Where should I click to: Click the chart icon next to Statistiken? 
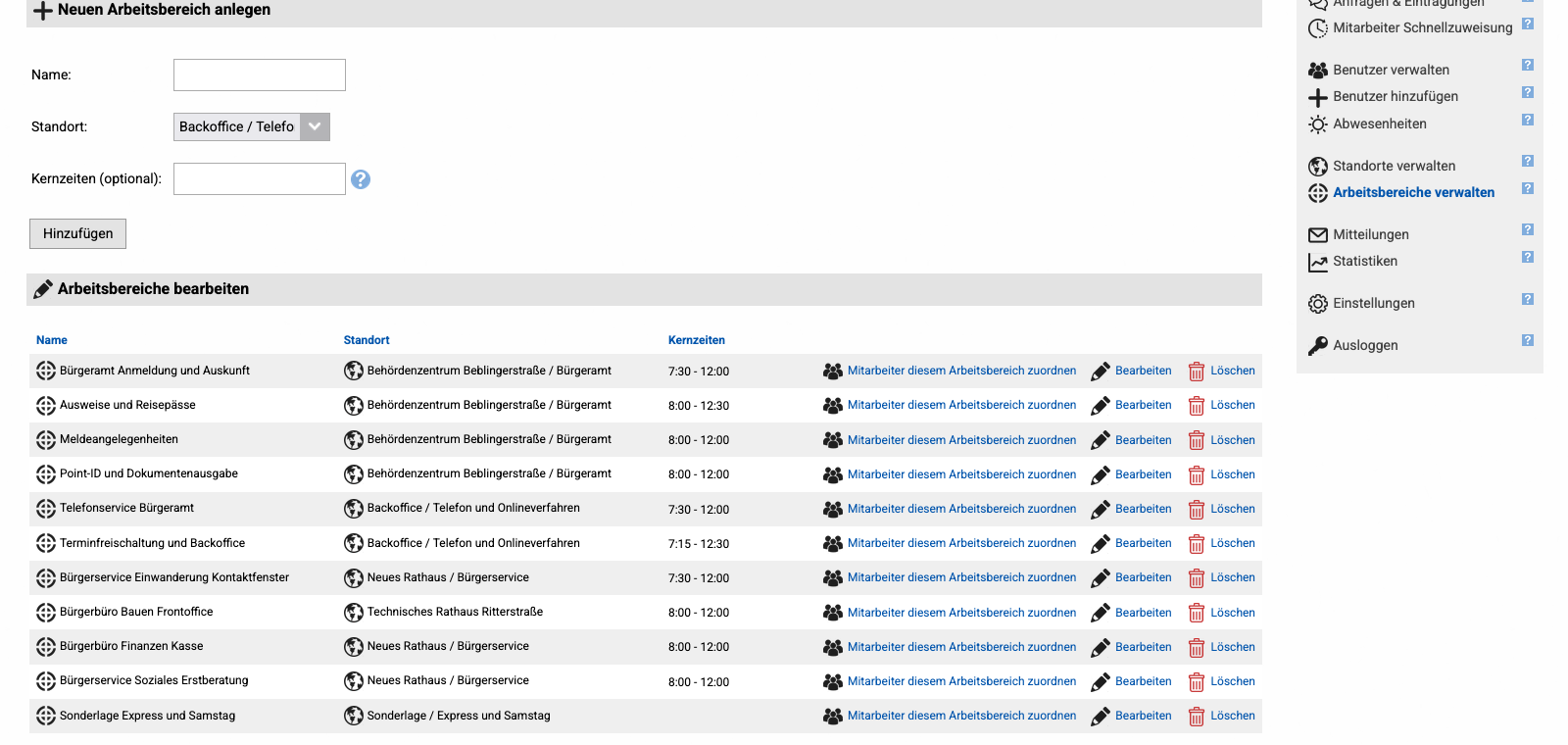point(1318,262)
